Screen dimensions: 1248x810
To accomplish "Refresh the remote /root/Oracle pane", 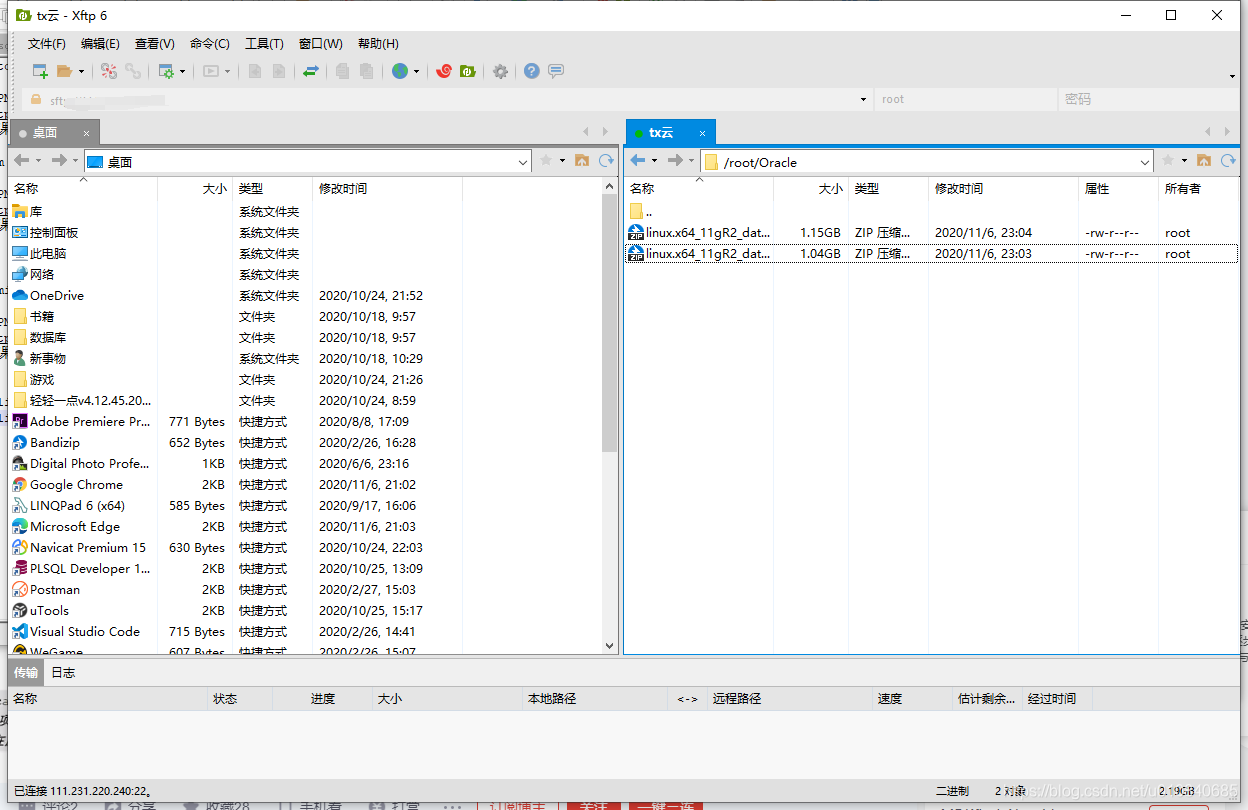I will pos(1228,161).
